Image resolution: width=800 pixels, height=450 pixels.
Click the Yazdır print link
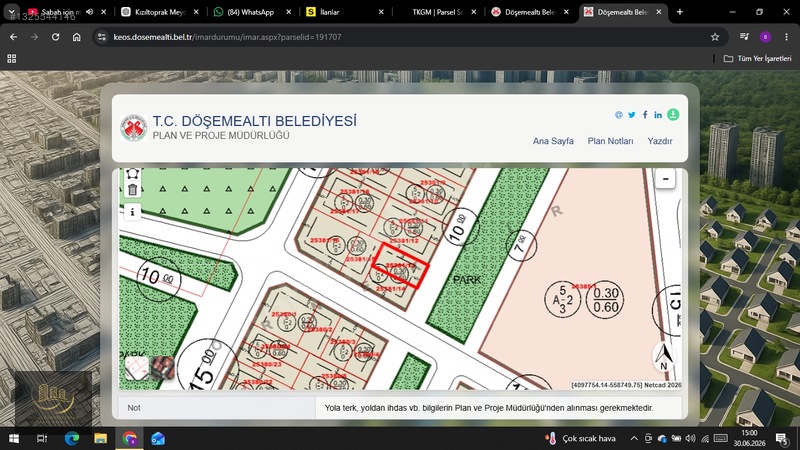pos(660,141)
